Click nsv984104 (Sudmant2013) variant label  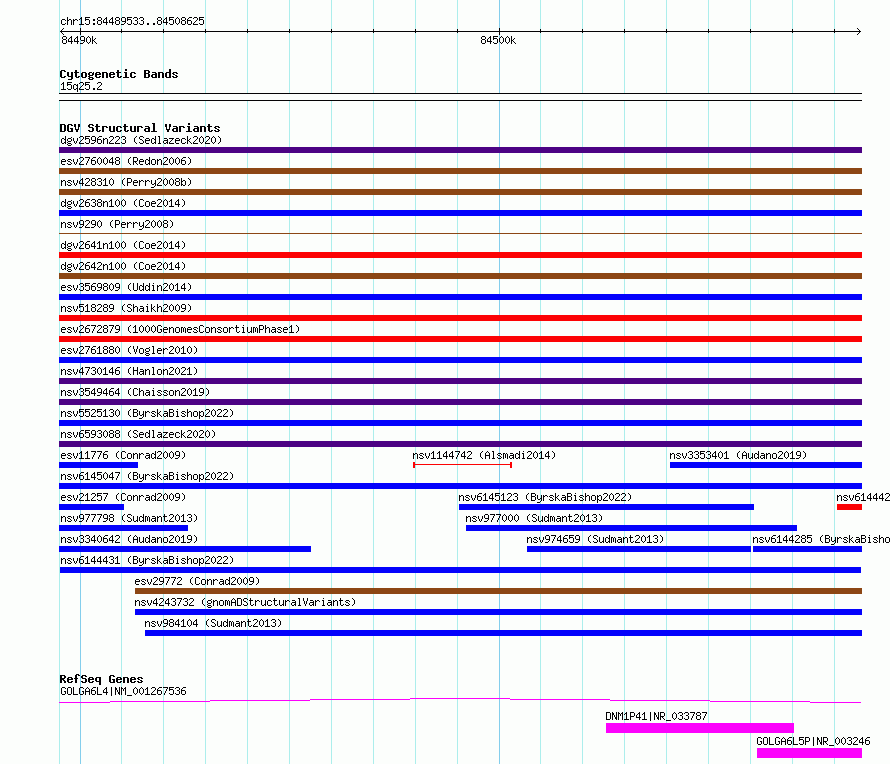tap(213, 623)
